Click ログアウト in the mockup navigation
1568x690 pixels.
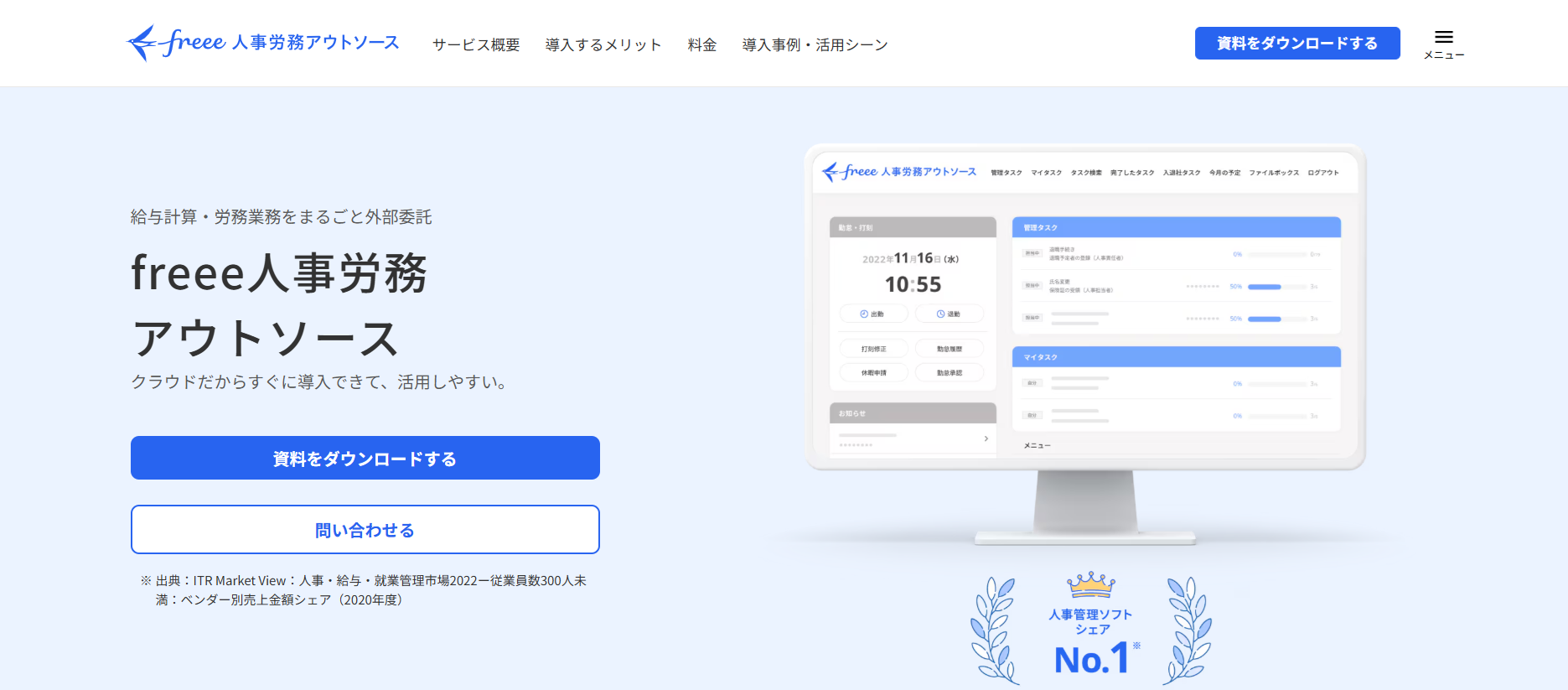(1323, 173)
